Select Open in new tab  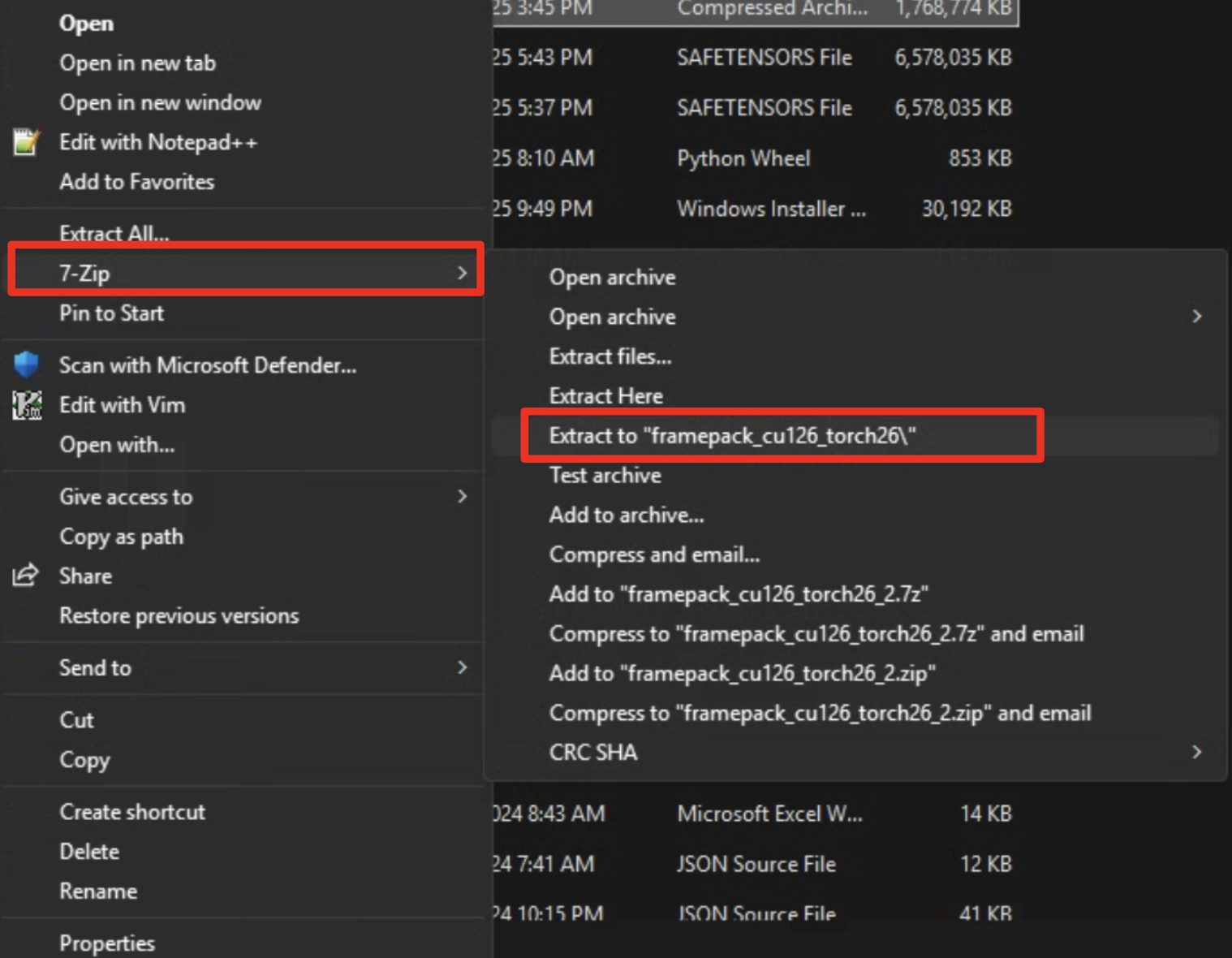coord(137,63)
